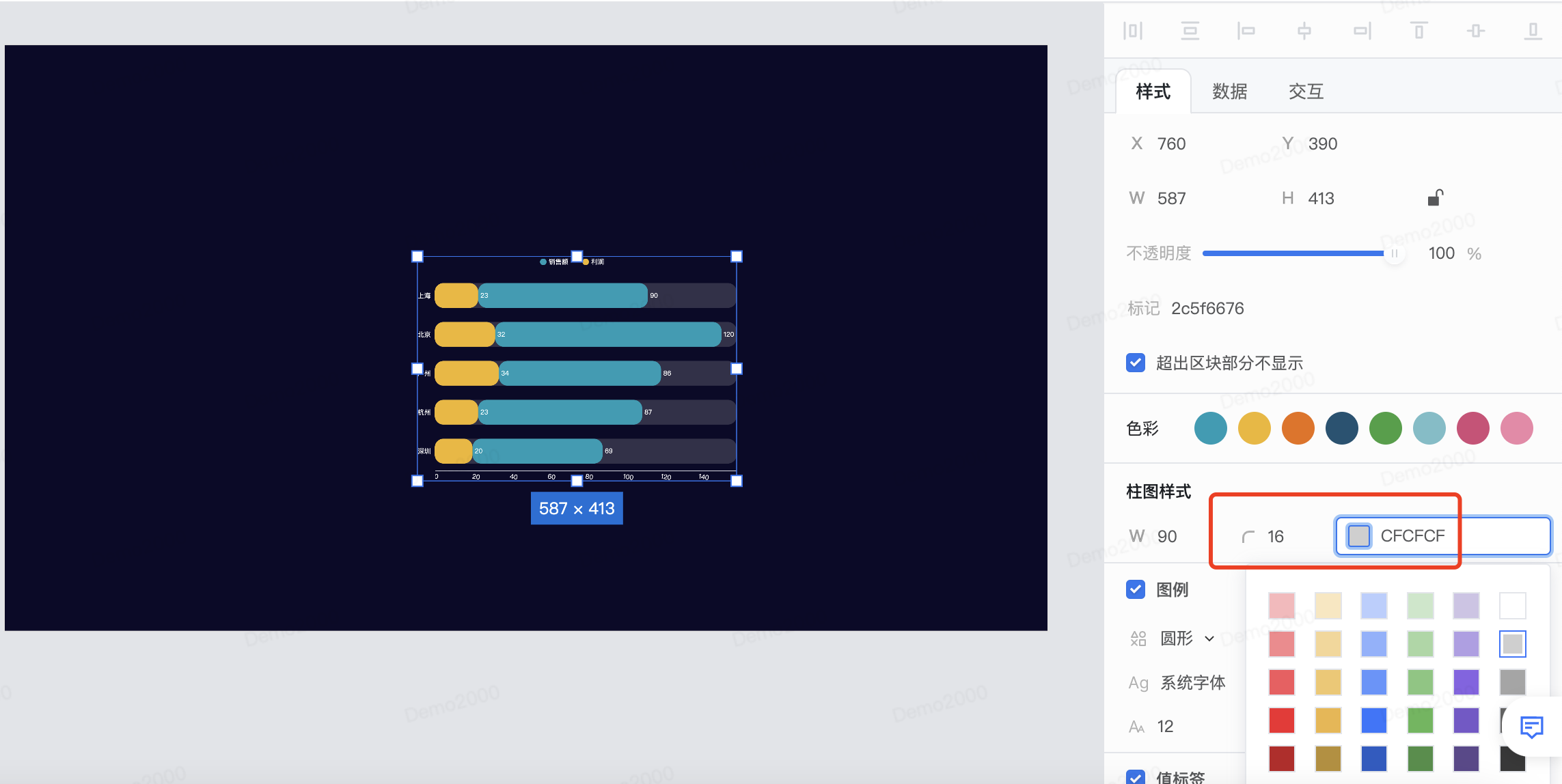Open the 系统字体 font selector

pos(1193,683)
